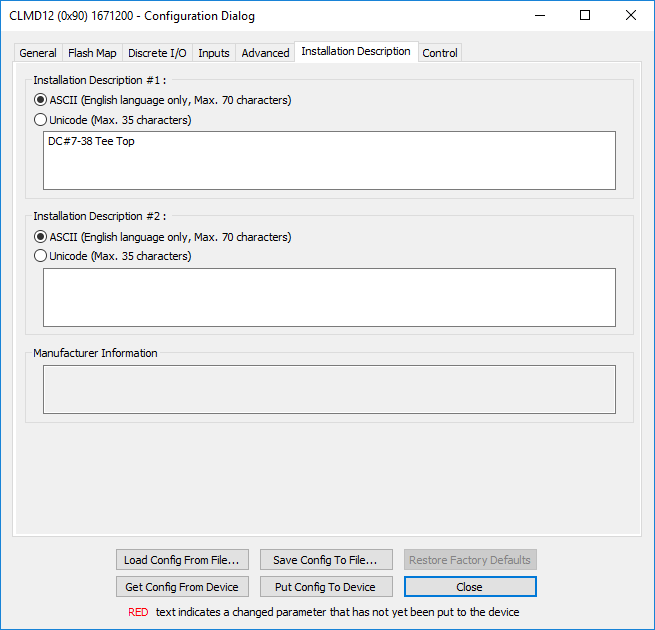Select the Inputs tab
This screenshot has width=655, height=630.
[214, 53]
